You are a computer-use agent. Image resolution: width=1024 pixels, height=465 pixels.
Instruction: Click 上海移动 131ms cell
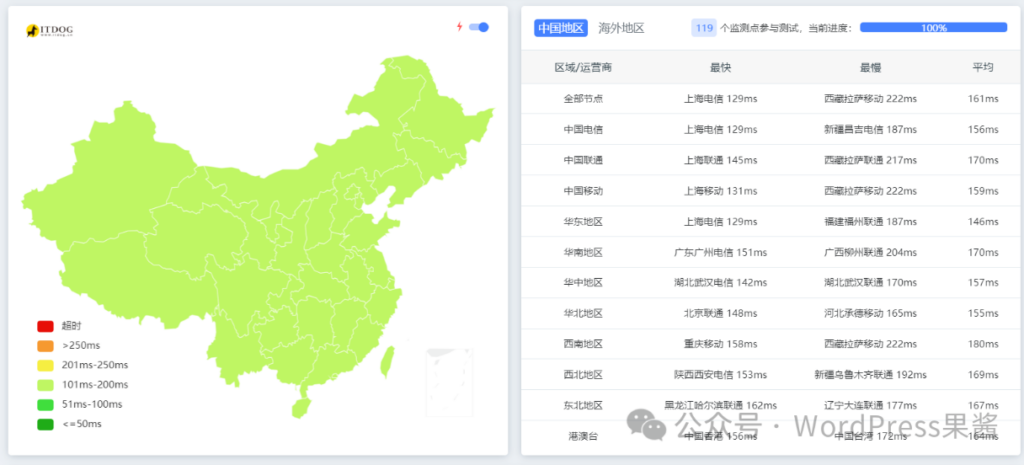(720, 191)
